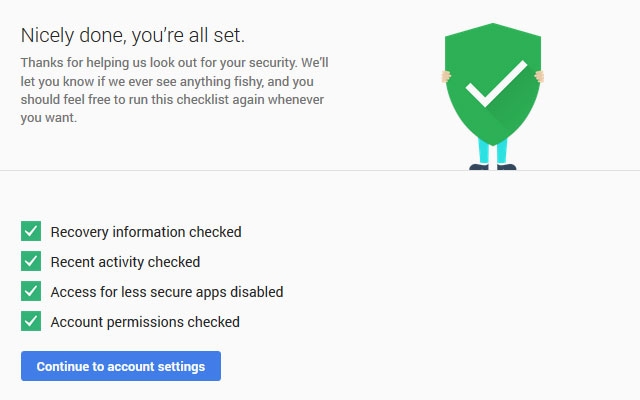This screenshot has width=640, height=400.
Task: Click the dark shoes of the shield character
Action: click(492, 167)
